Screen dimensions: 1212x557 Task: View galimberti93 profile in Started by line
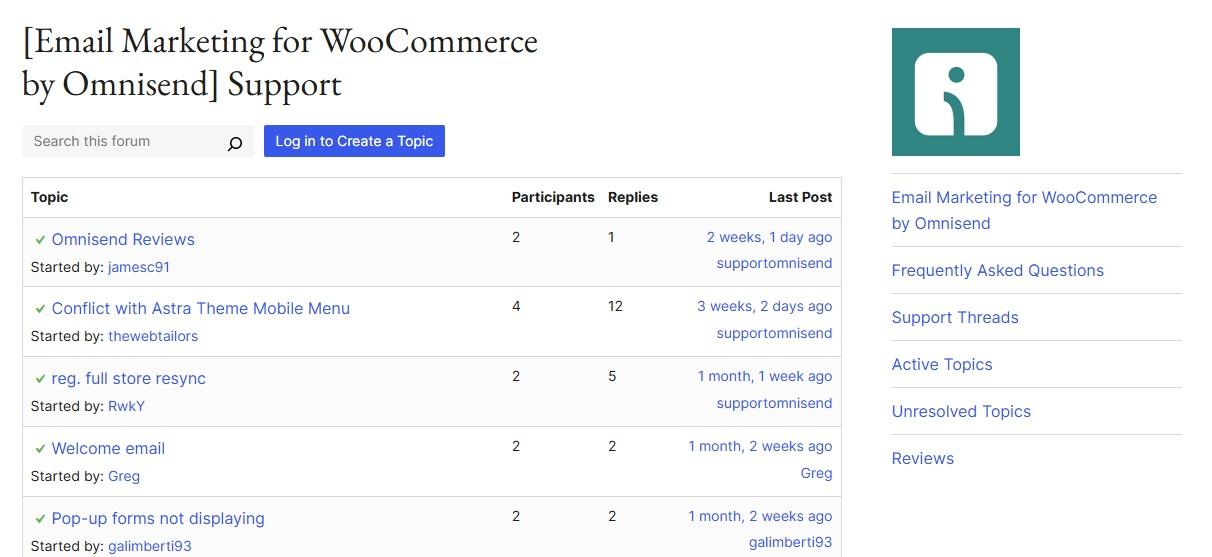[150, 546]
